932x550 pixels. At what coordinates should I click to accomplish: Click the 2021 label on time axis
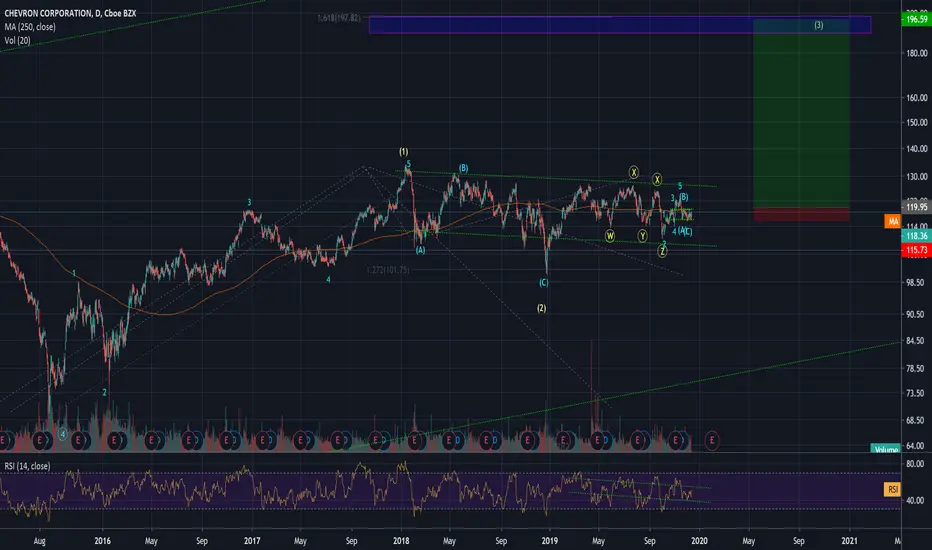pos(850,541)
